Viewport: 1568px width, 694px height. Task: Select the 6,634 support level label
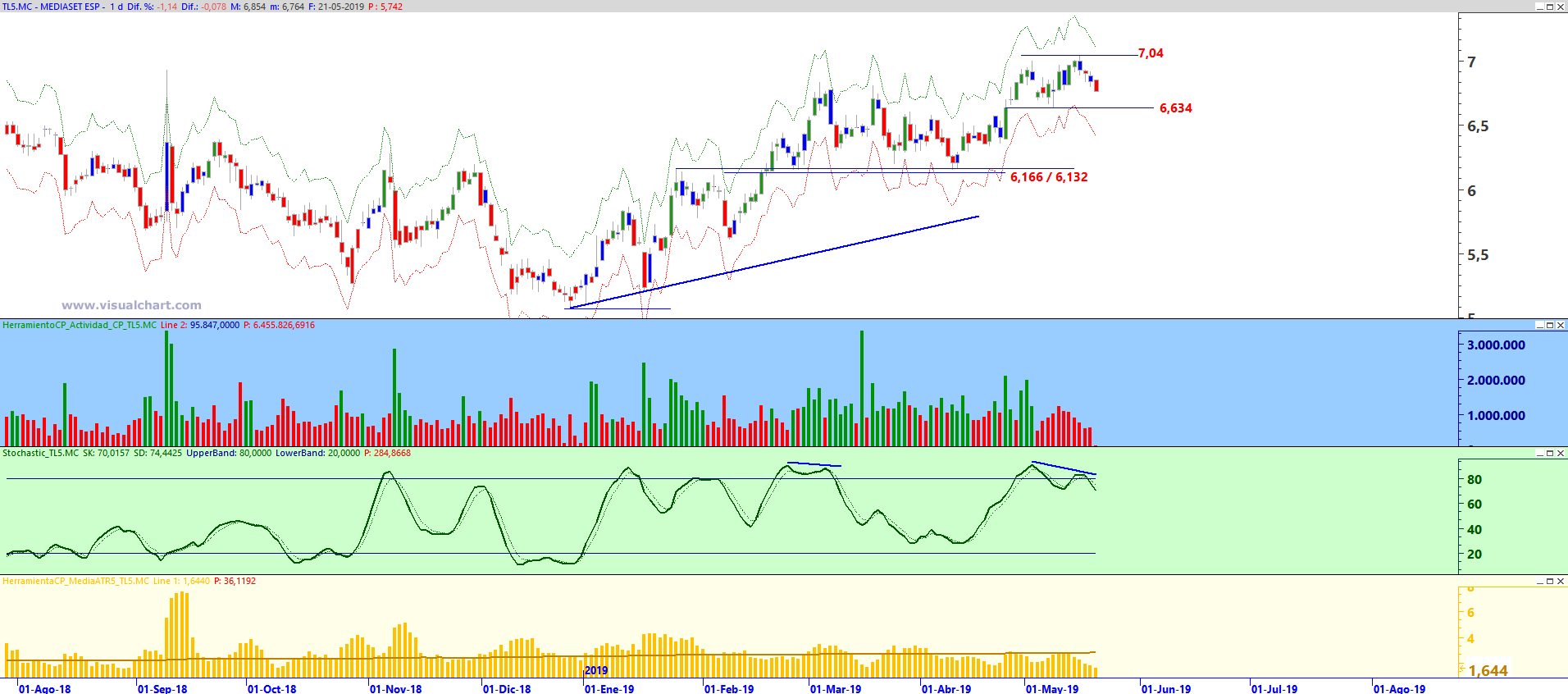[x=1175, y=108]
